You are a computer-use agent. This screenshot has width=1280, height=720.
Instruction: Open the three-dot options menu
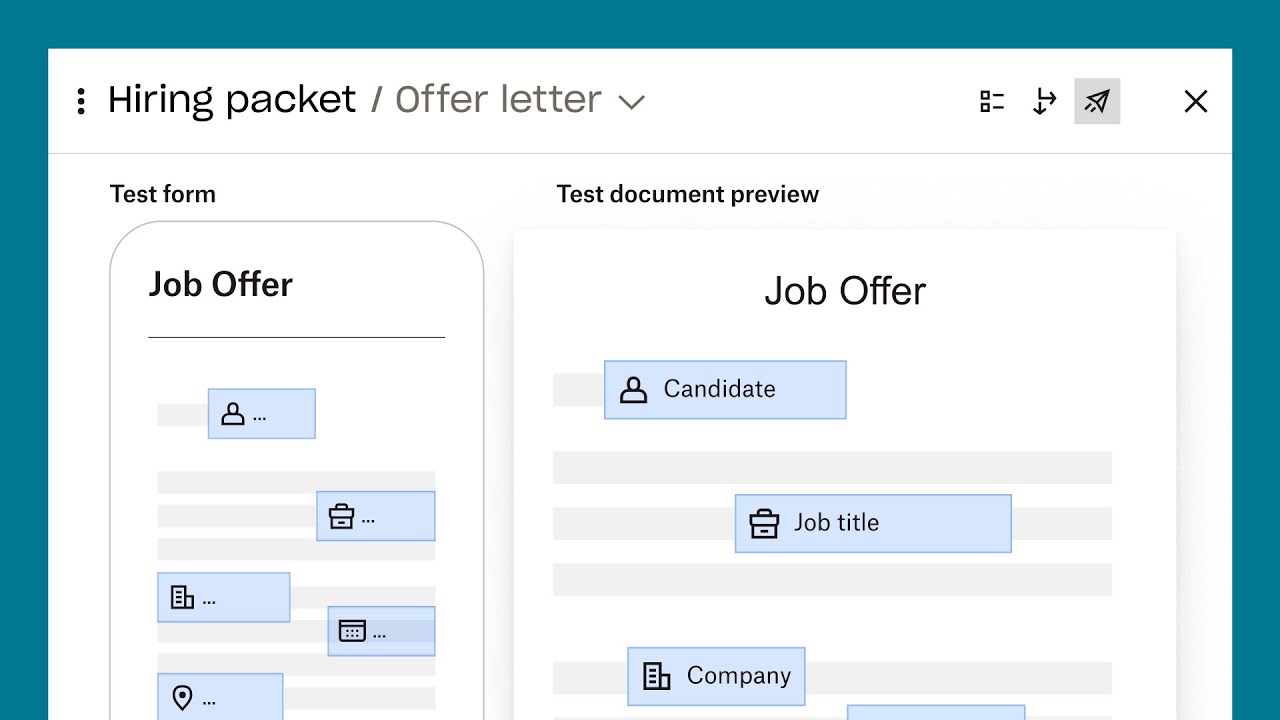81,101
